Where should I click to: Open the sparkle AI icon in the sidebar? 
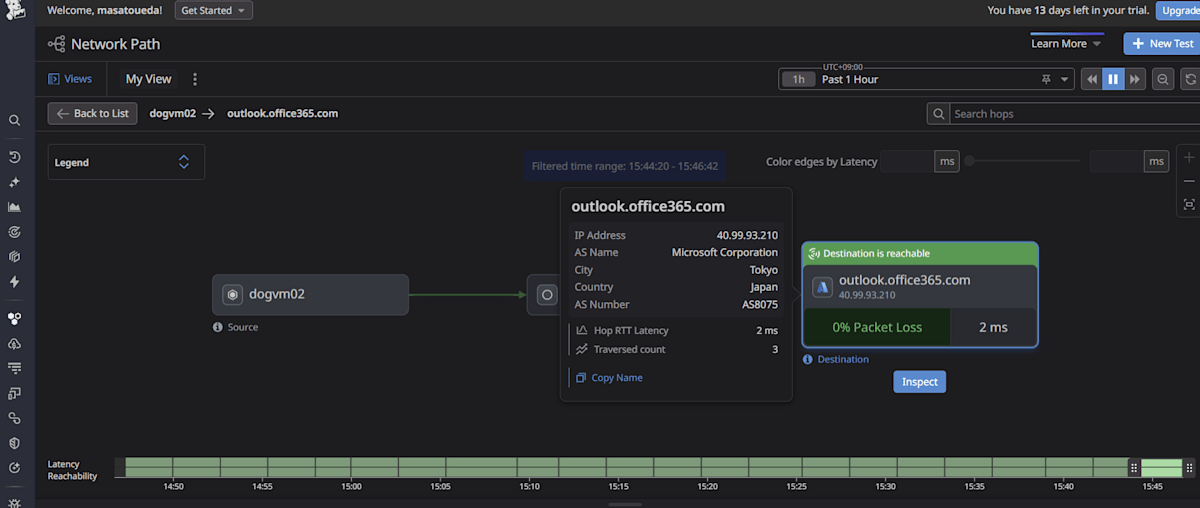[x=14, y=182]
